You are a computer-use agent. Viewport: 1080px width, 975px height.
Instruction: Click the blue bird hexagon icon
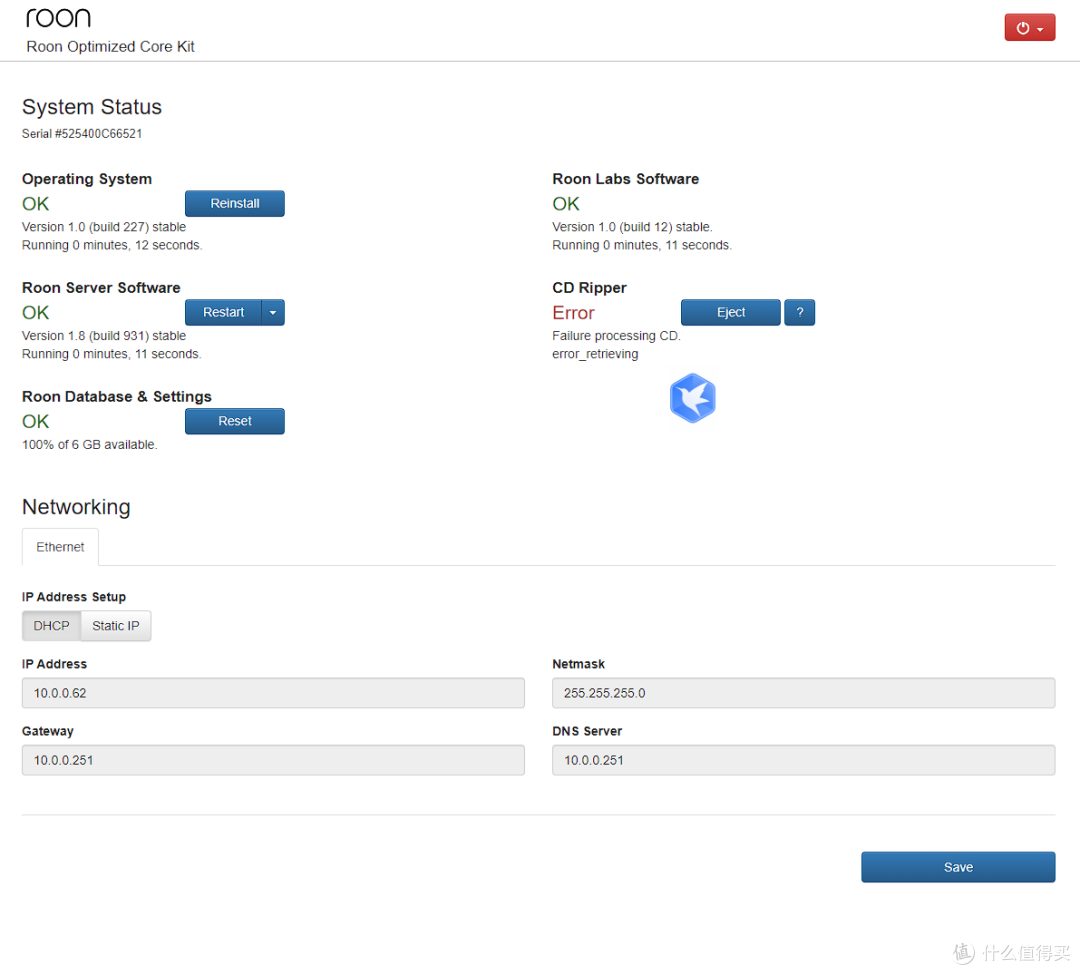pos(692,398)
